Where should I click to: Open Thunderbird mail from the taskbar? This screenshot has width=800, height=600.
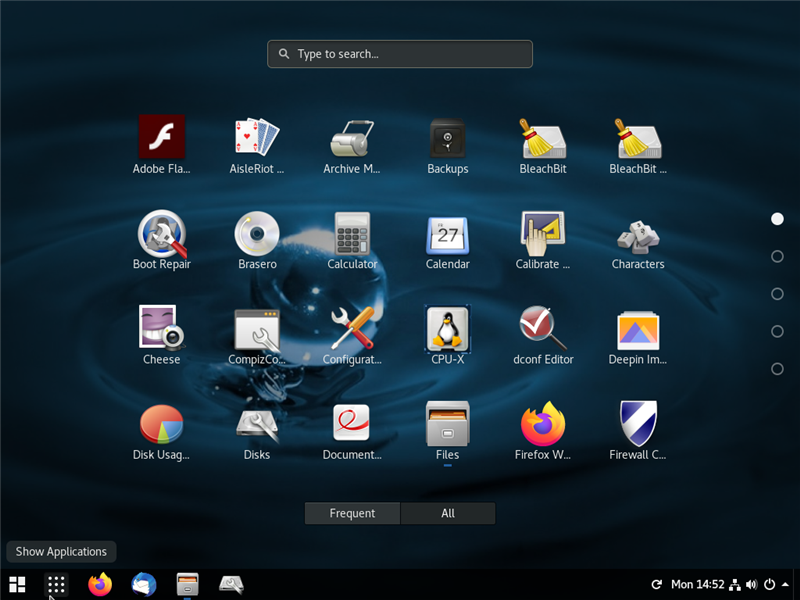pyautogui.click(x=144, y=585)
